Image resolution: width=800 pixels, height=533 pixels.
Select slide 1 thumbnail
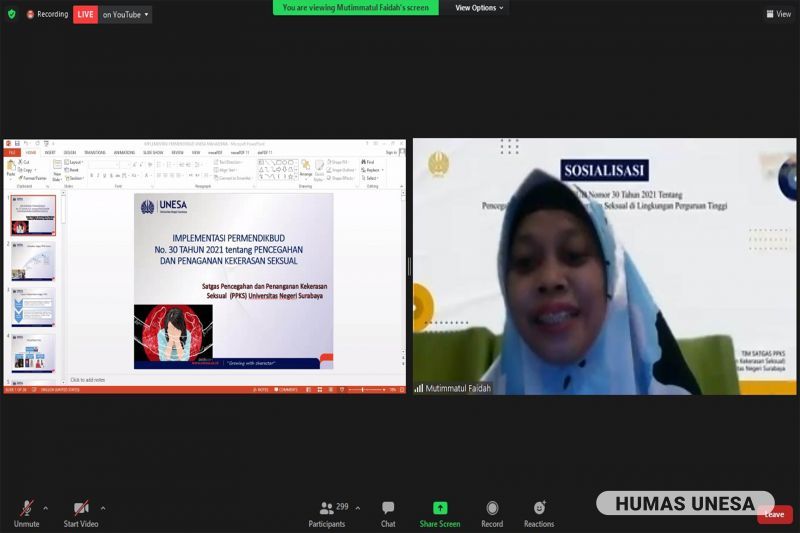pos(34,215)
